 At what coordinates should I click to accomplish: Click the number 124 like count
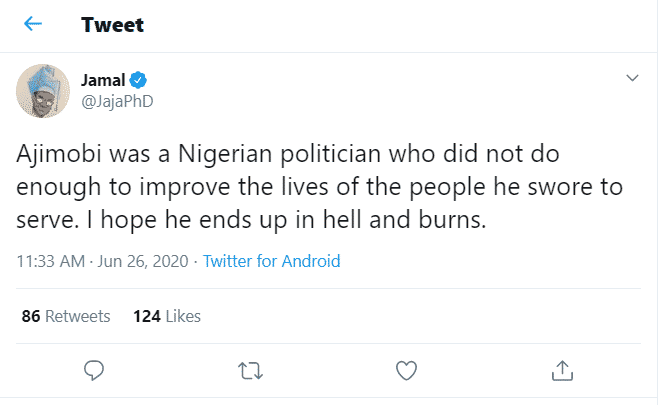tap(146, 316)
